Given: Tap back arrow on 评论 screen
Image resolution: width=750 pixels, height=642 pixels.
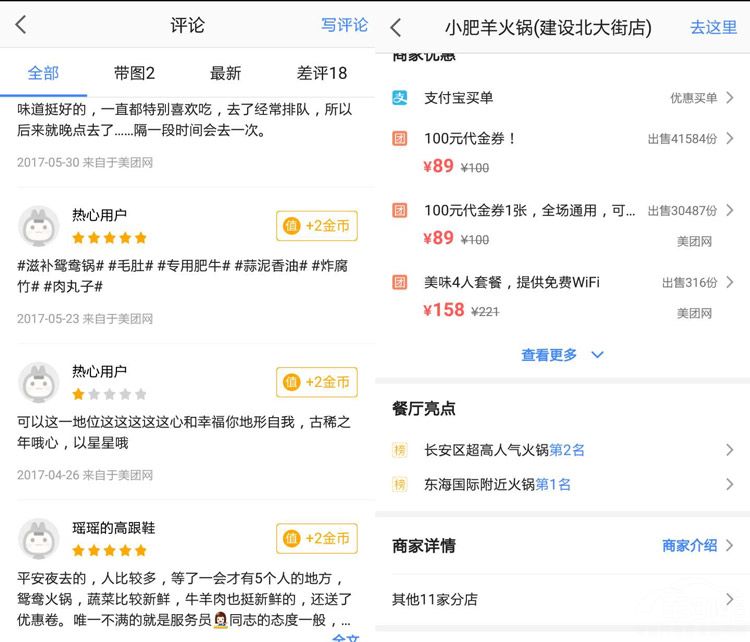Looking at the screenshot, I should click(x=21, y=25).
